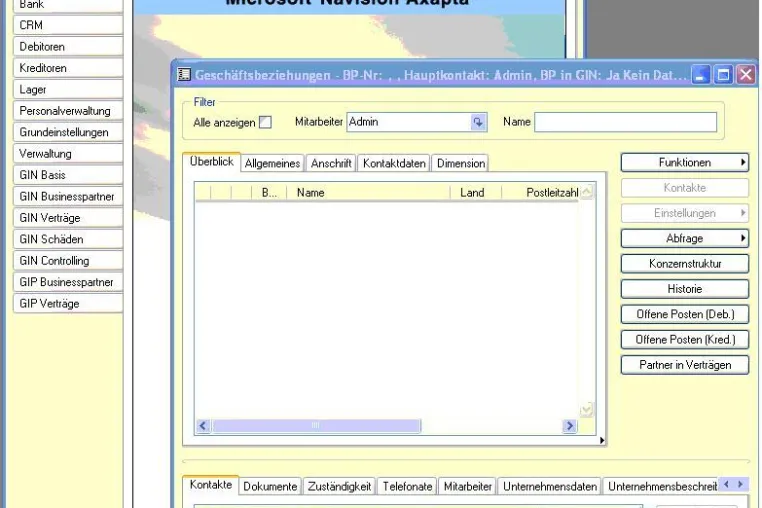
Task: Open the Verwaltung module
Action: (68, 153)
